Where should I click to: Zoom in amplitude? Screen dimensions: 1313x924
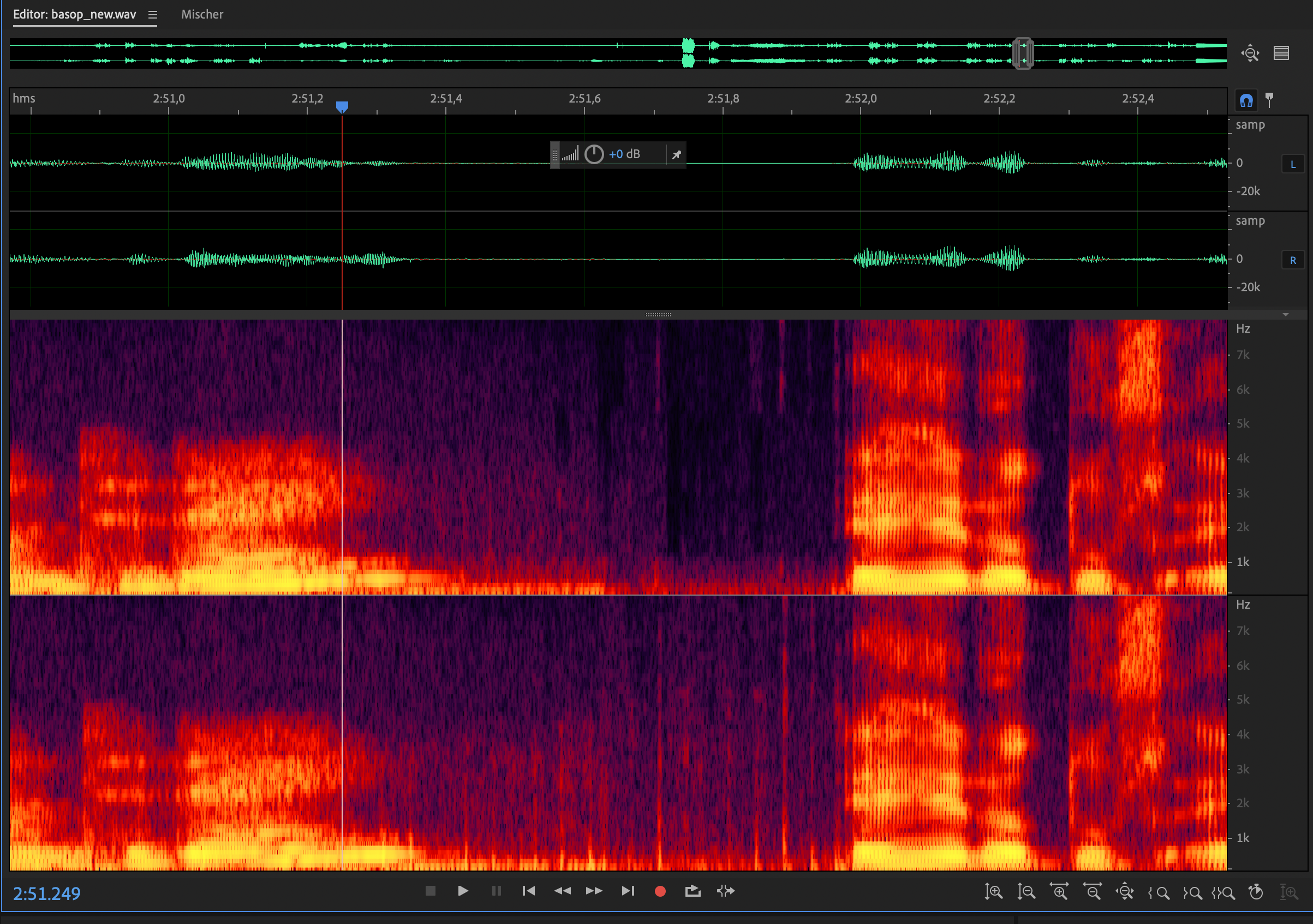pyautogui.click(x=993, y=891)
